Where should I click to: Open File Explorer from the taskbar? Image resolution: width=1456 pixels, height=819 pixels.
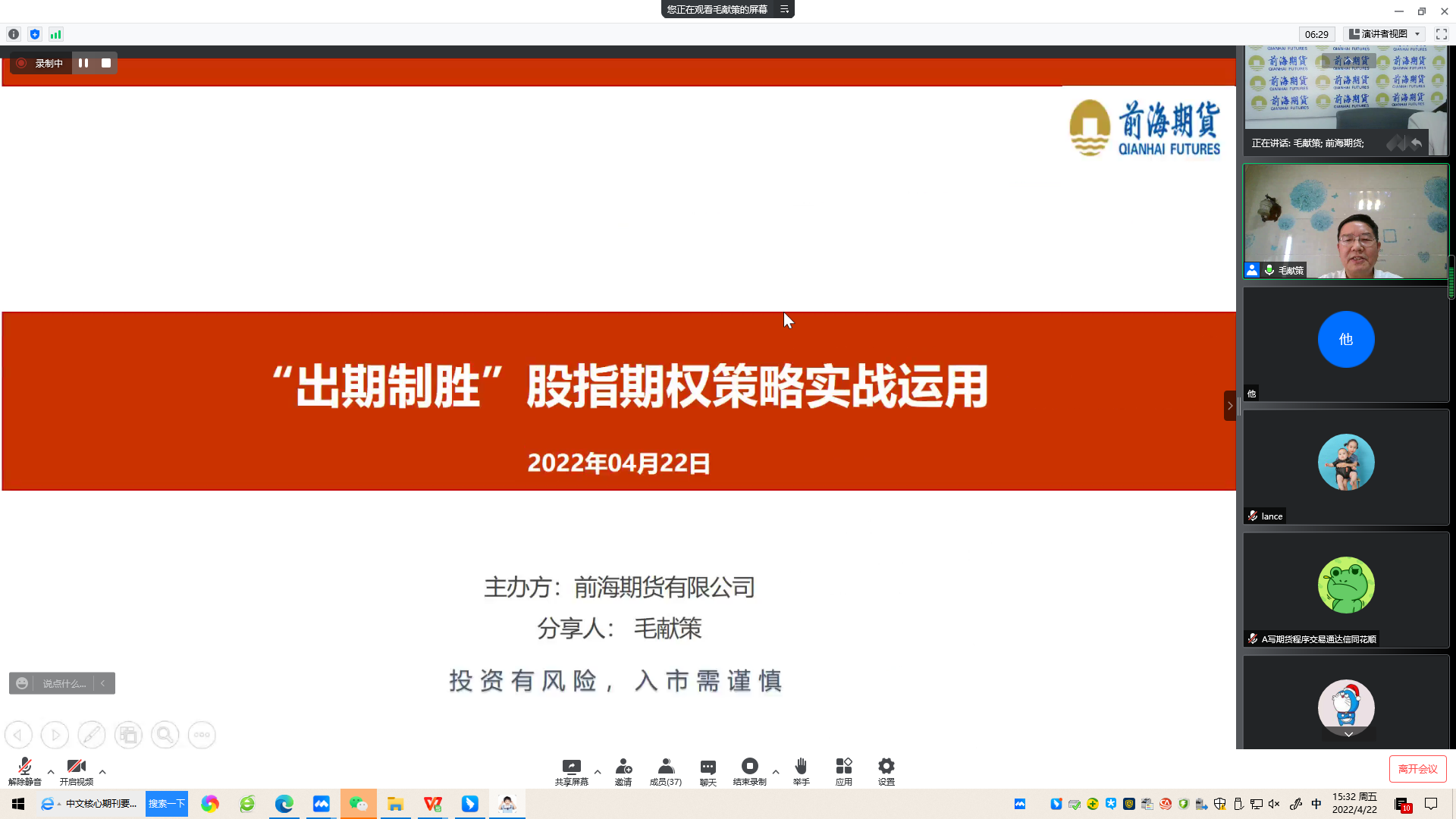[x=395, y=804]
